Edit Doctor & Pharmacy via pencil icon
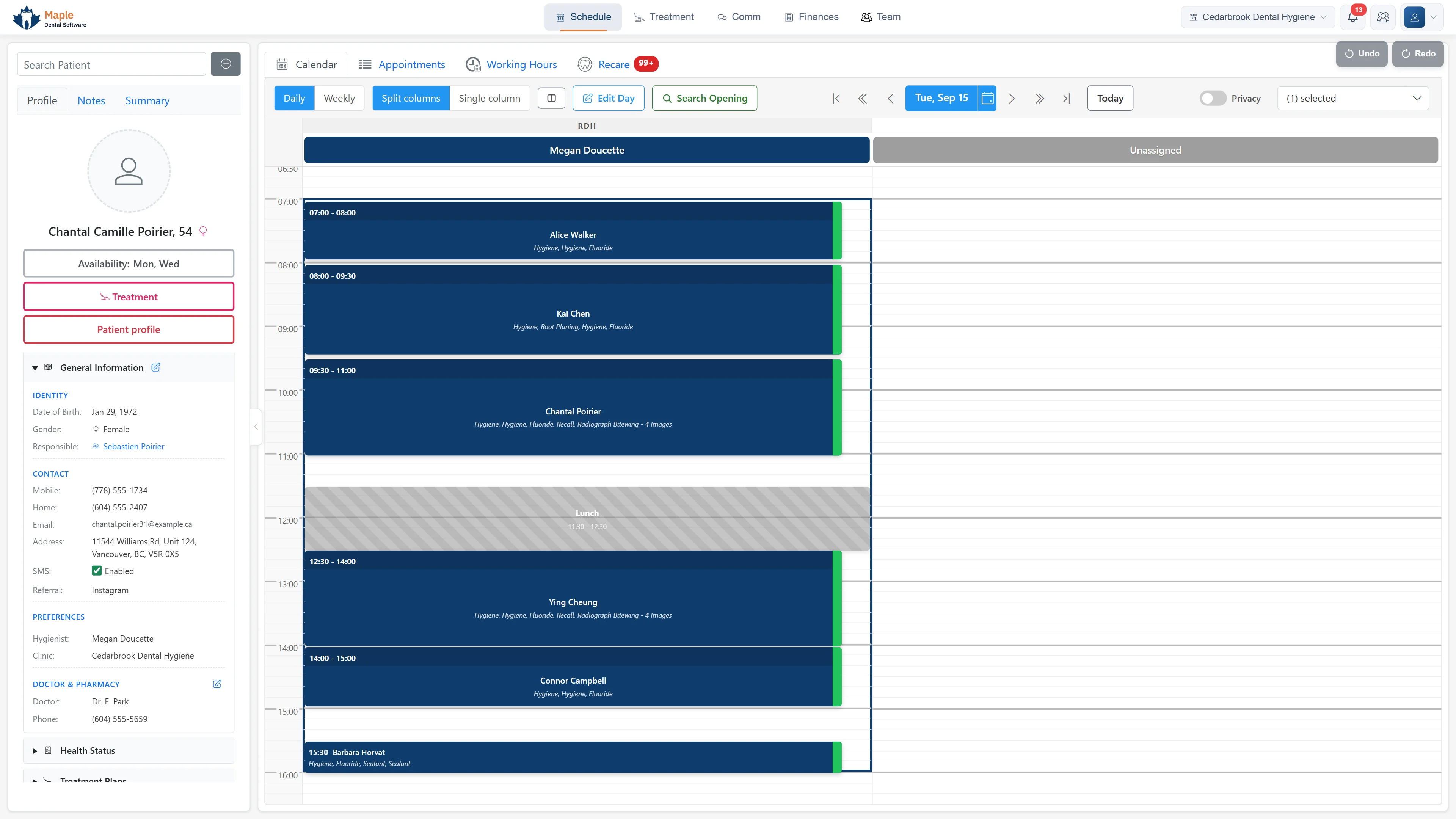1456x819 pixels. coord(217,684)
